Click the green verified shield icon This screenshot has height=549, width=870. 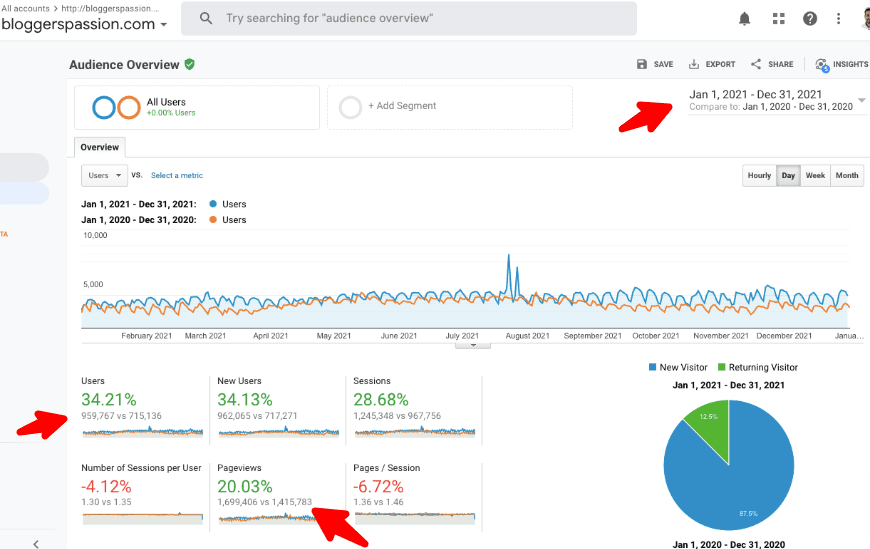[x=189, y=64]
